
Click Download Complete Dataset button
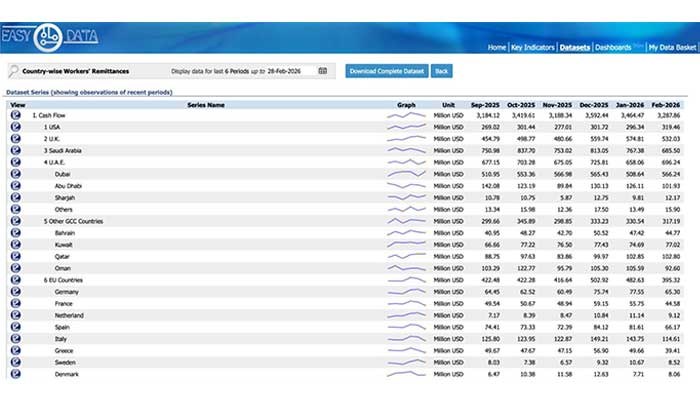(386, 71)
